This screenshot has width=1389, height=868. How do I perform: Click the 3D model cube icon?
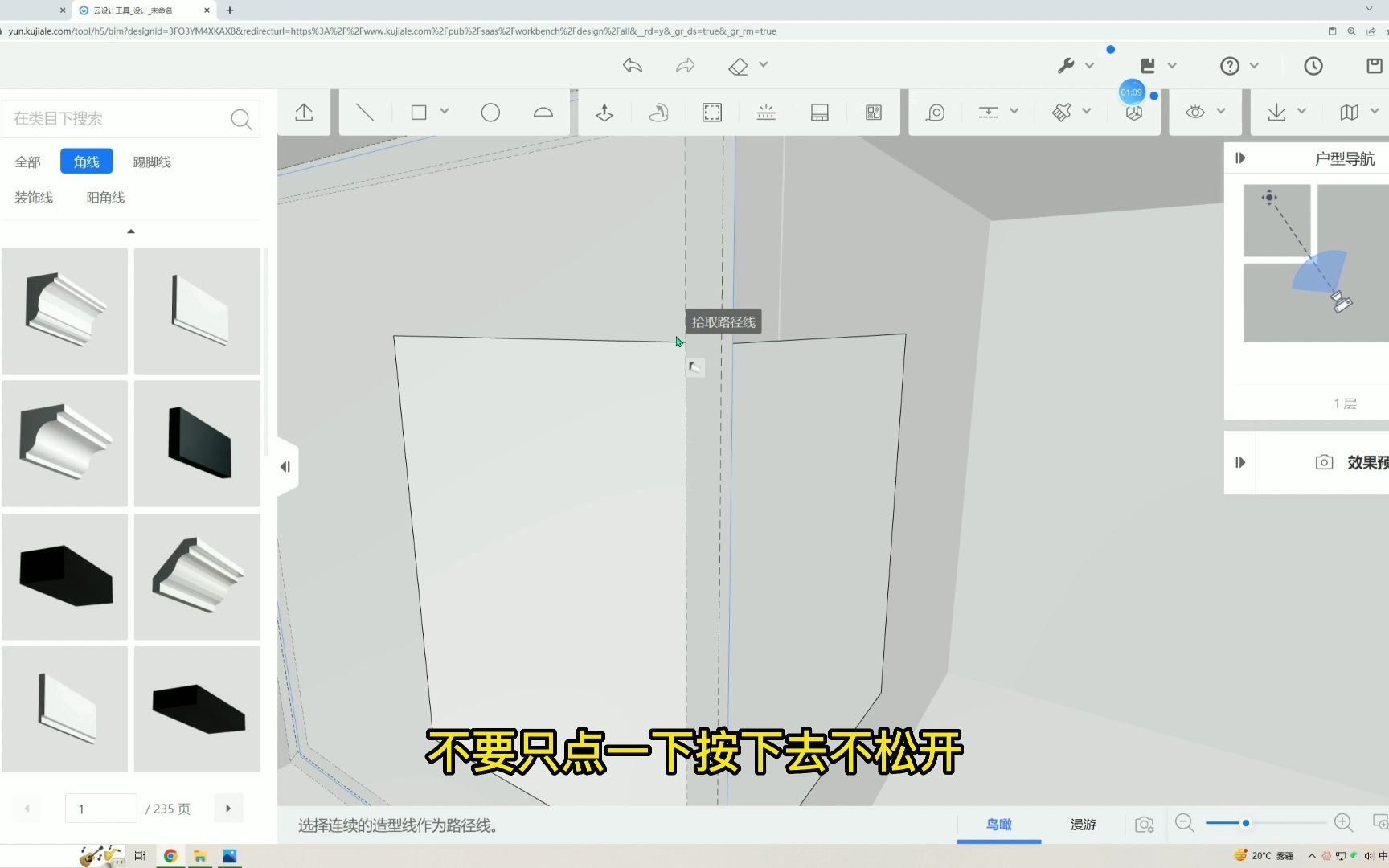(x=1134, y=113)
